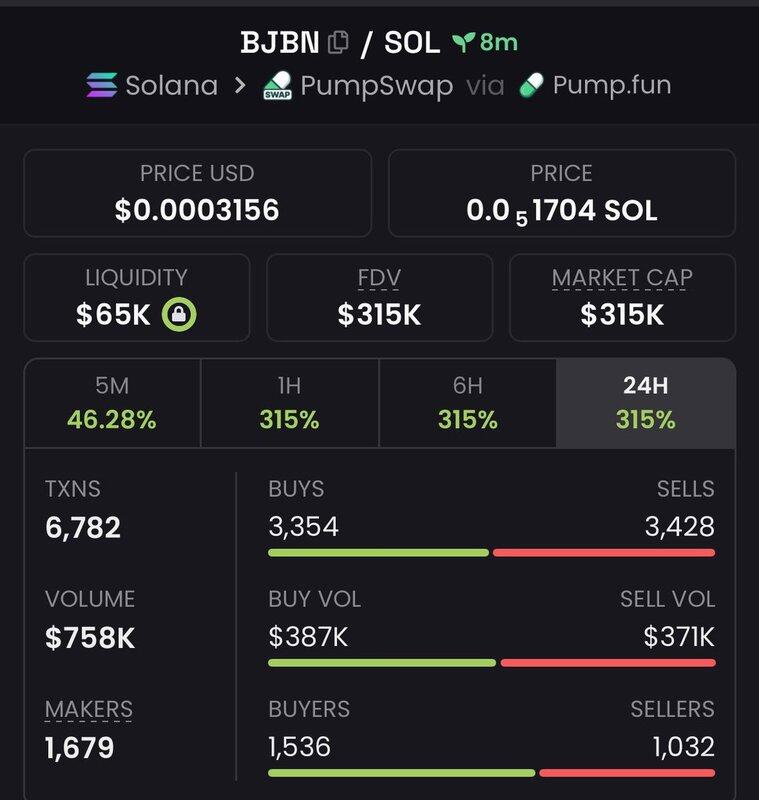
Task: Open the Solana chain link
Action: [171, 85]
